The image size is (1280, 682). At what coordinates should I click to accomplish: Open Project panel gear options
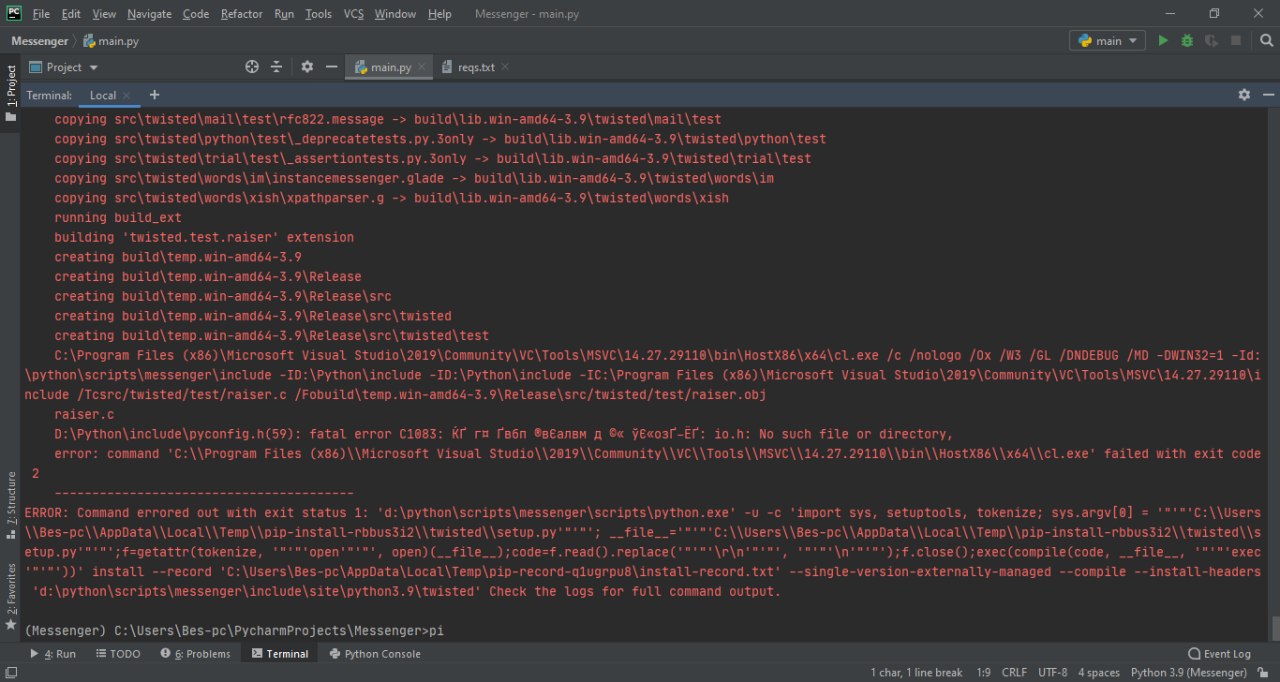coord(307,67)
